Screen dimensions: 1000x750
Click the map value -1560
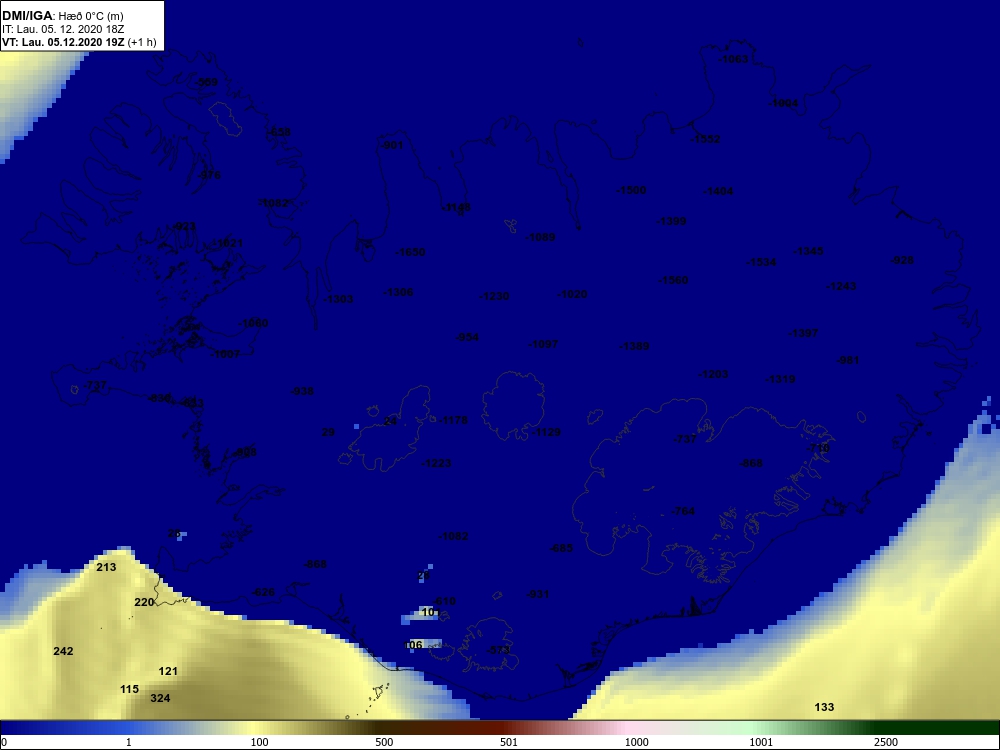[x=673, y=280]
